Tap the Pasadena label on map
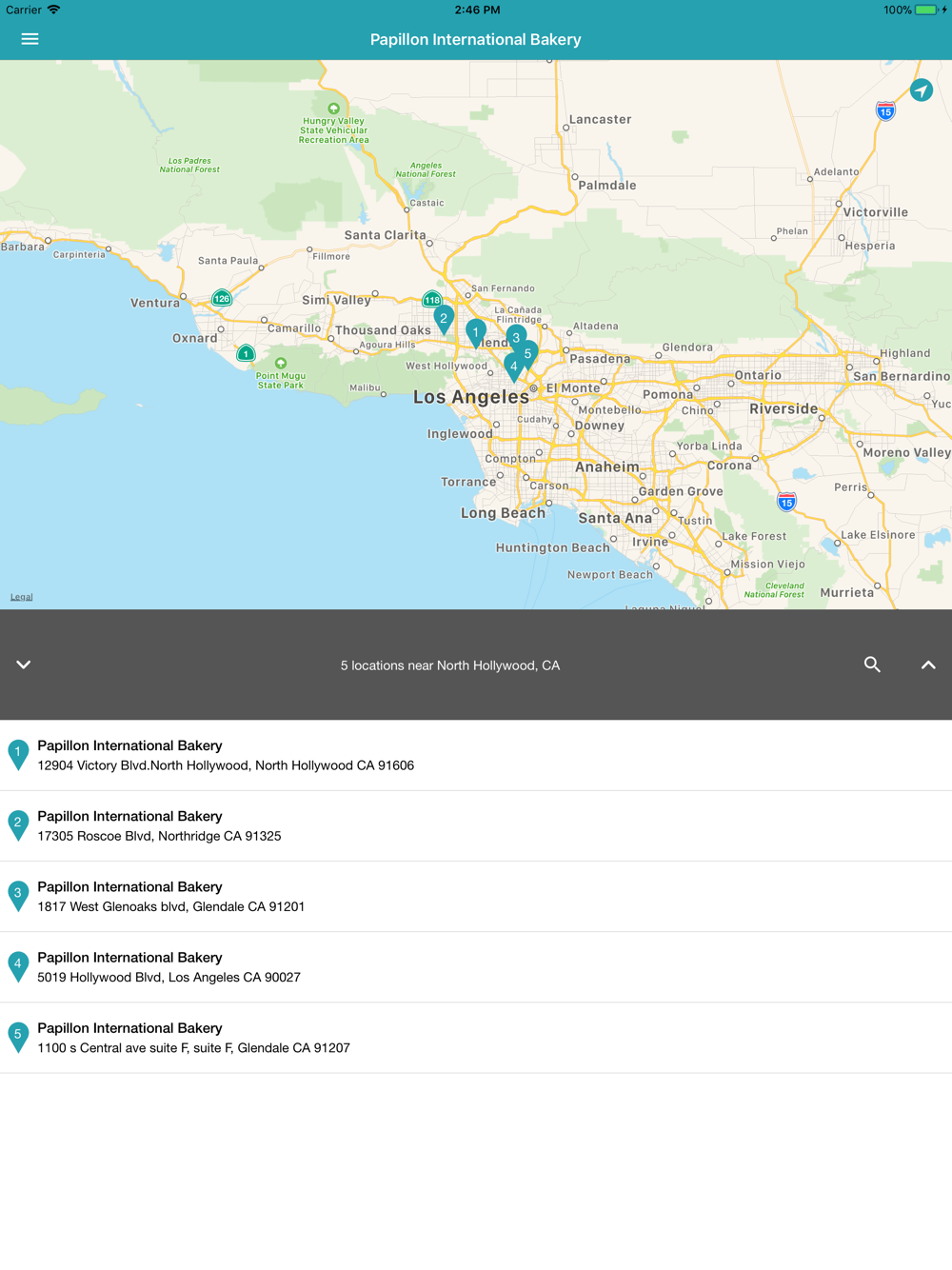952x1270 pixels. (600, 359)
